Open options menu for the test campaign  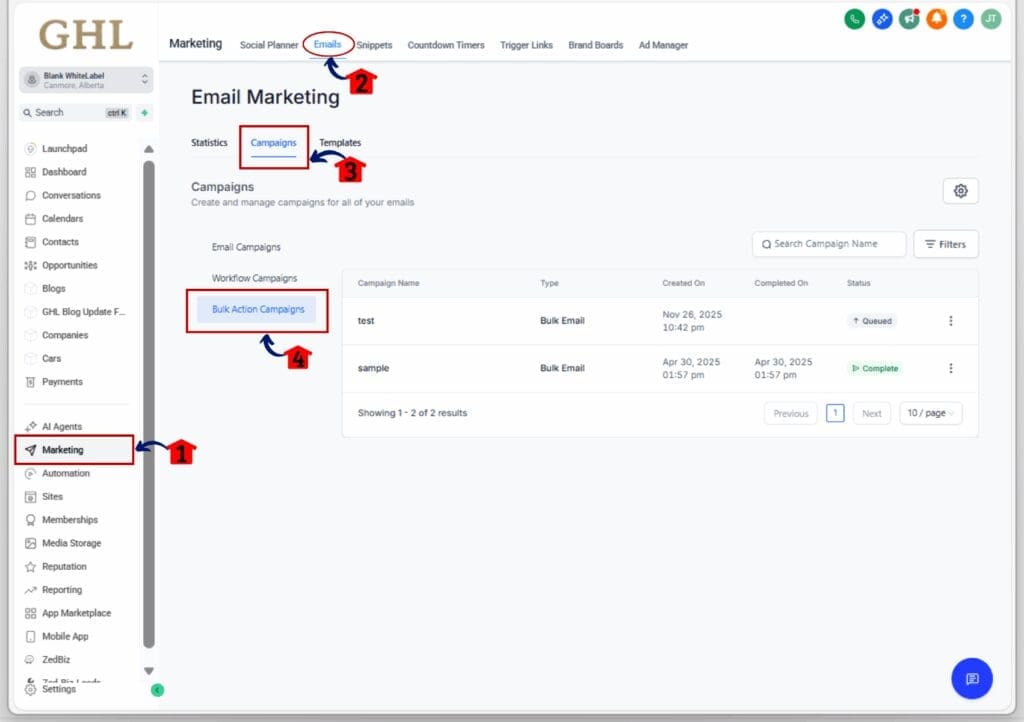pos(951,321)
